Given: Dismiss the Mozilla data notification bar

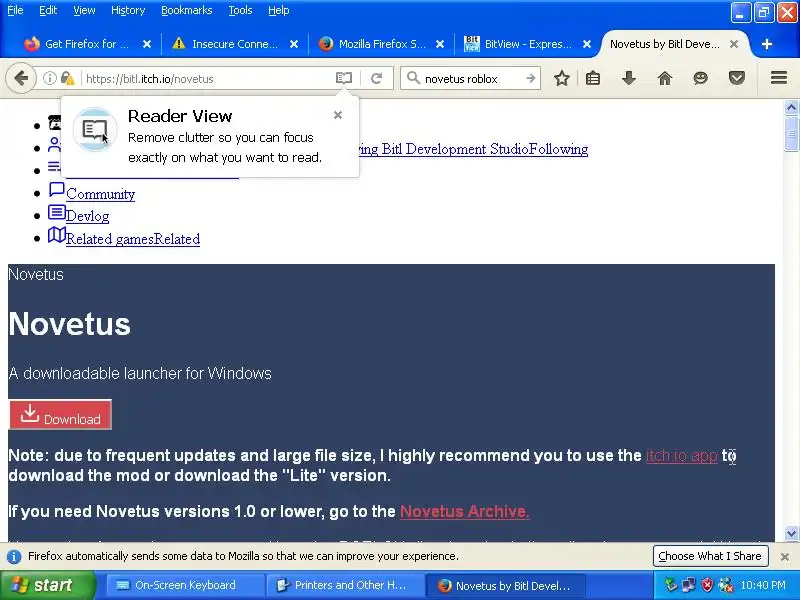Looking at the screenshot, I should click(x=785, y=557).
